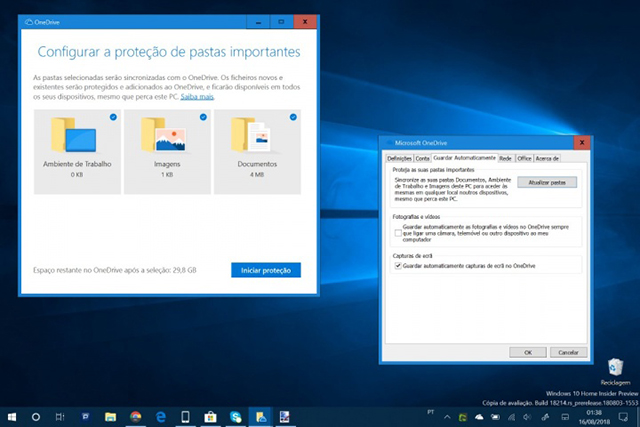The height and width of the screenshot is (427, 640).
Task: Select the Documentos folder tile
Action: (x=257, y=152)
